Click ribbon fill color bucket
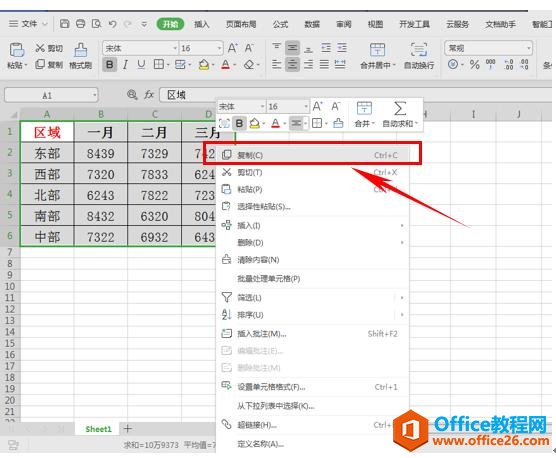 pyautogui.click(x=204, y=65)
